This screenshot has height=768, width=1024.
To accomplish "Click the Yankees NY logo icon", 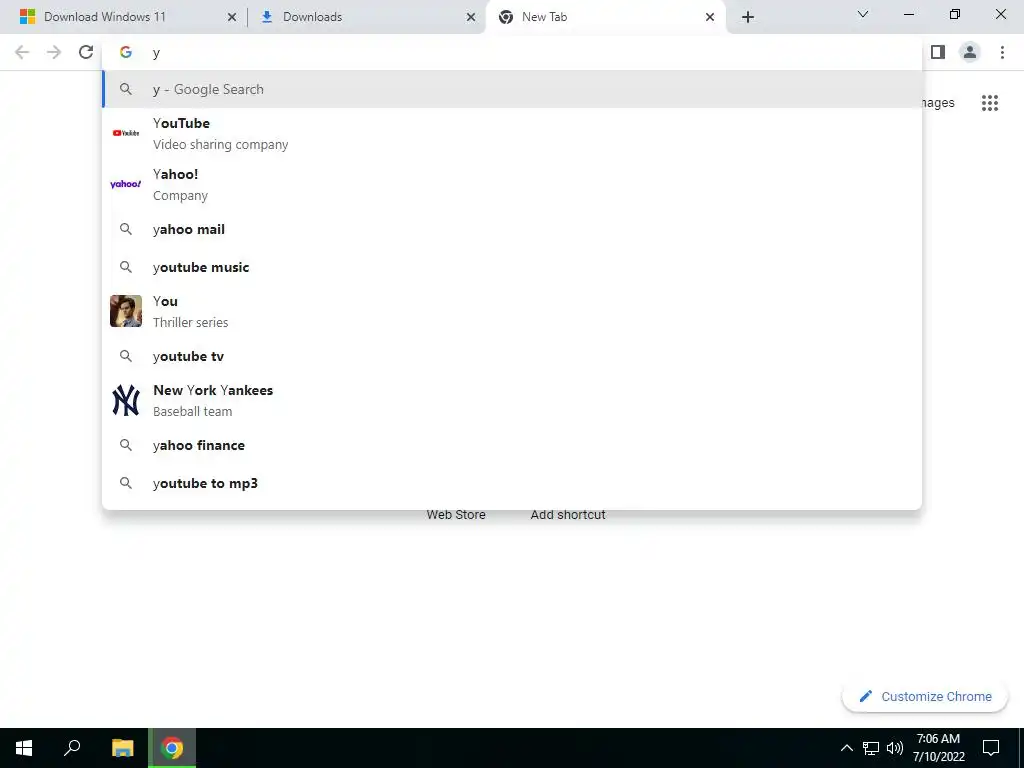I will [x=126, y=400].
